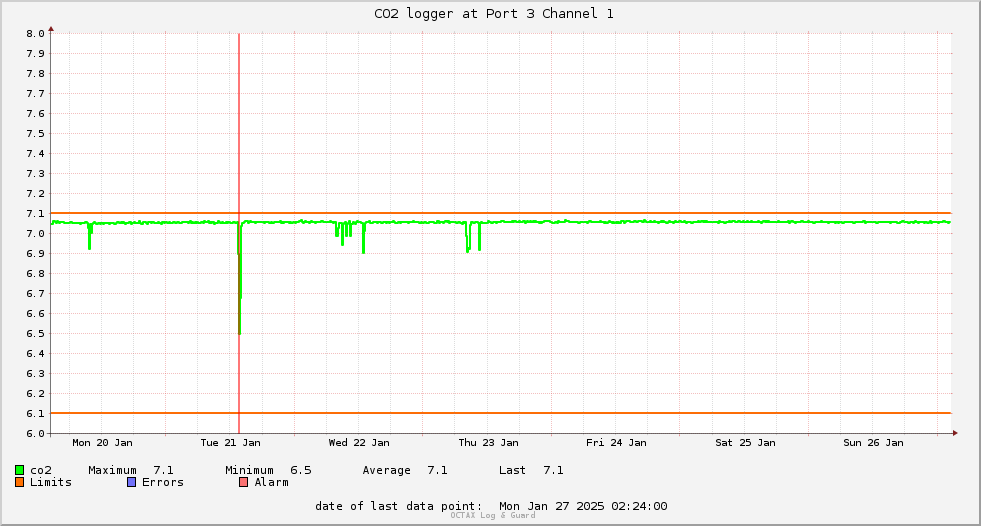Click the Limits legend label

click(51, 482)
